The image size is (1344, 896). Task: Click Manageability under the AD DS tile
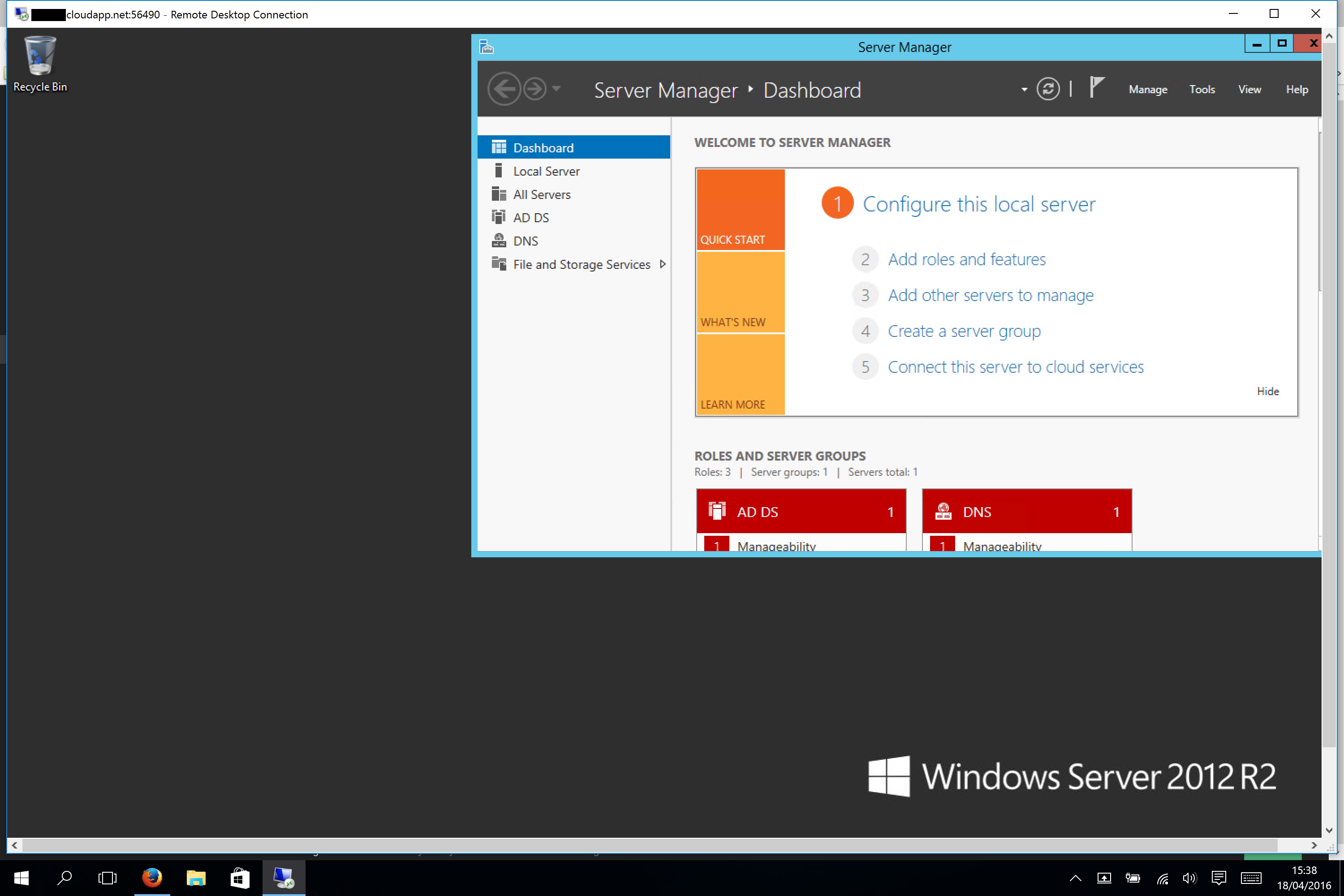click(776, 546)
